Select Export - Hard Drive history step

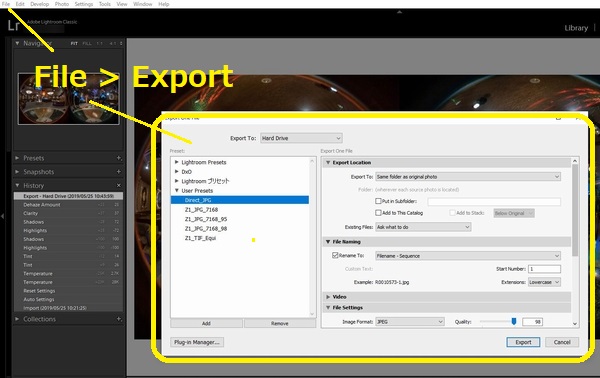[x=68, y=196]
